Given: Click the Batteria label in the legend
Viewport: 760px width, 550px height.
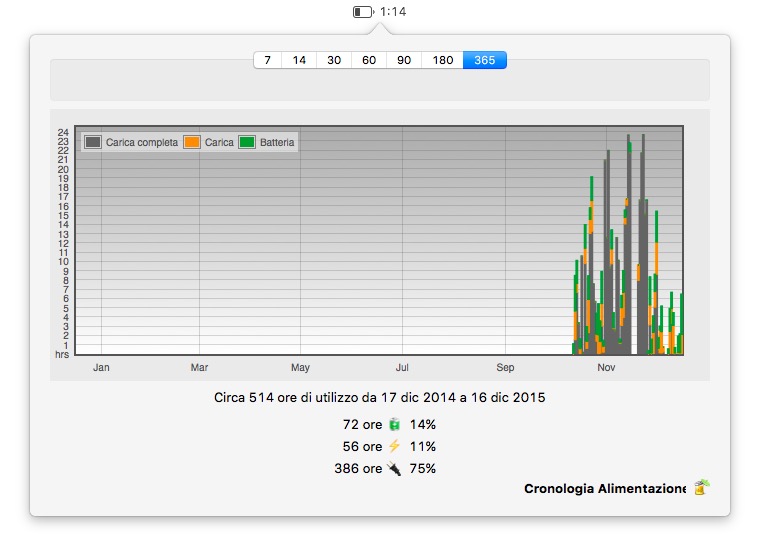Looking at the screenshot, I should pyautogui.click(x=277, y=143).
